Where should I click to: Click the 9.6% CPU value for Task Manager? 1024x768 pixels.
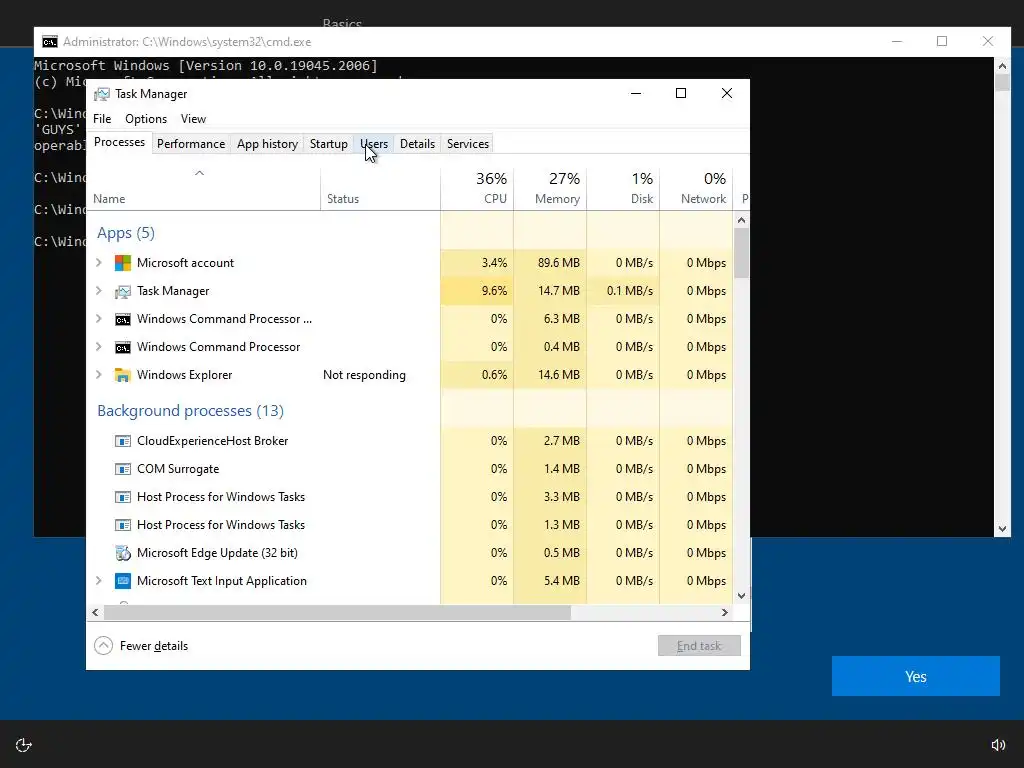494,291
